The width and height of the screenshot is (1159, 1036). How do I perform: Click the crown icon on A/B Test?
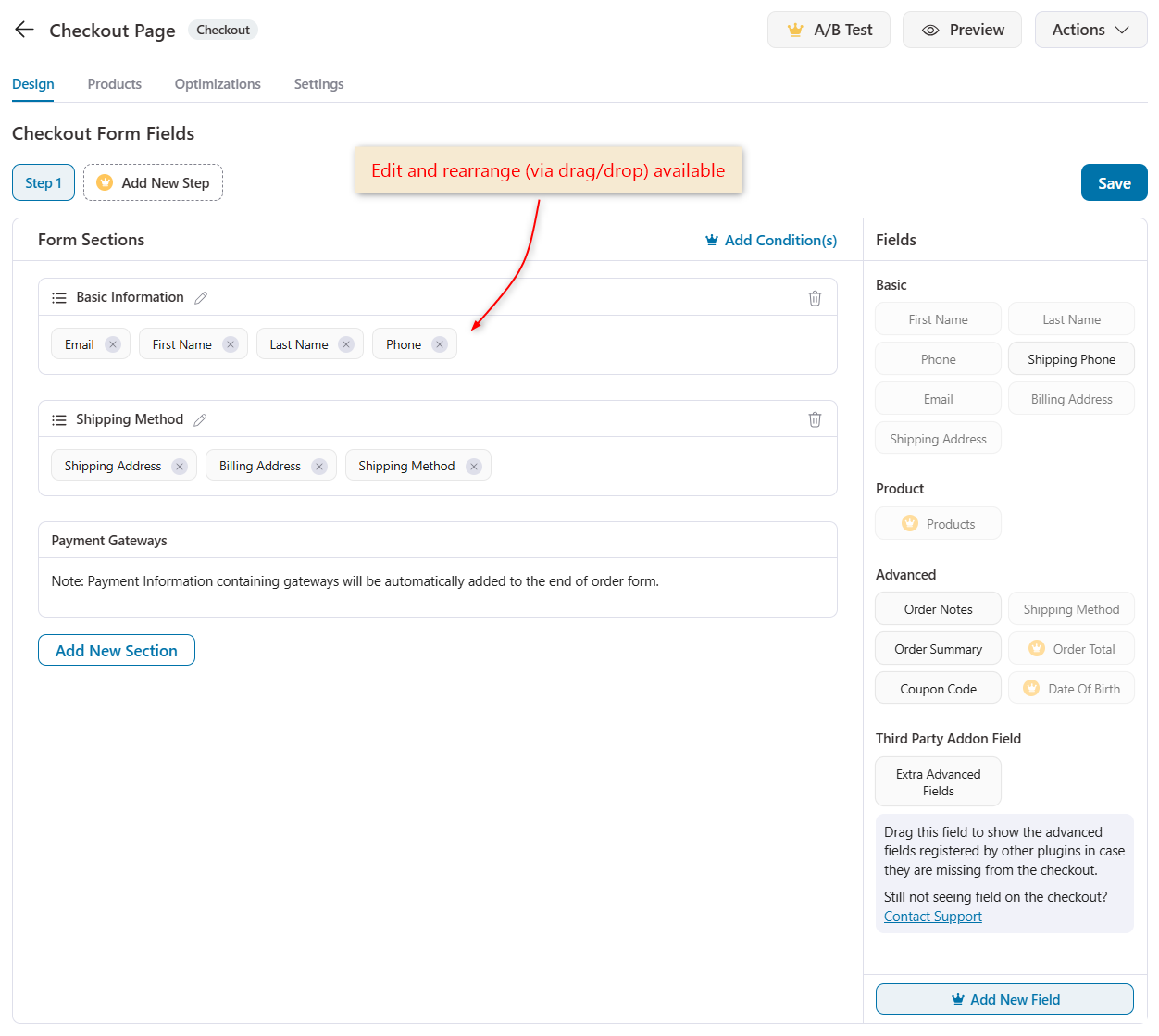click(x=795, y=30)
